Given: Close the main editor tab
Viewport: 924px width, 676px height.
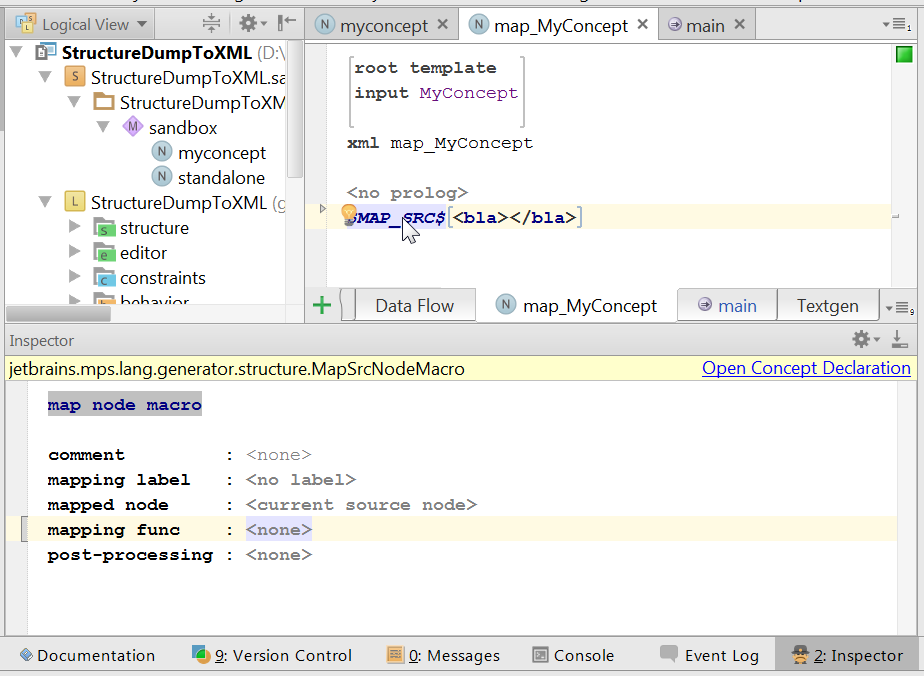Looking at the screenshot, I should click(x=739, y=25).
